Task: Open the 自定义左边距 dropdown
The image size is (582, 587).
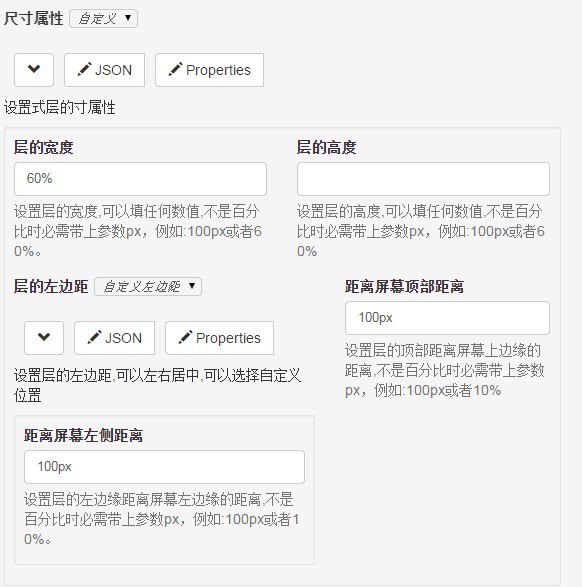Action: pyautogui.click(x=148, y=286)
